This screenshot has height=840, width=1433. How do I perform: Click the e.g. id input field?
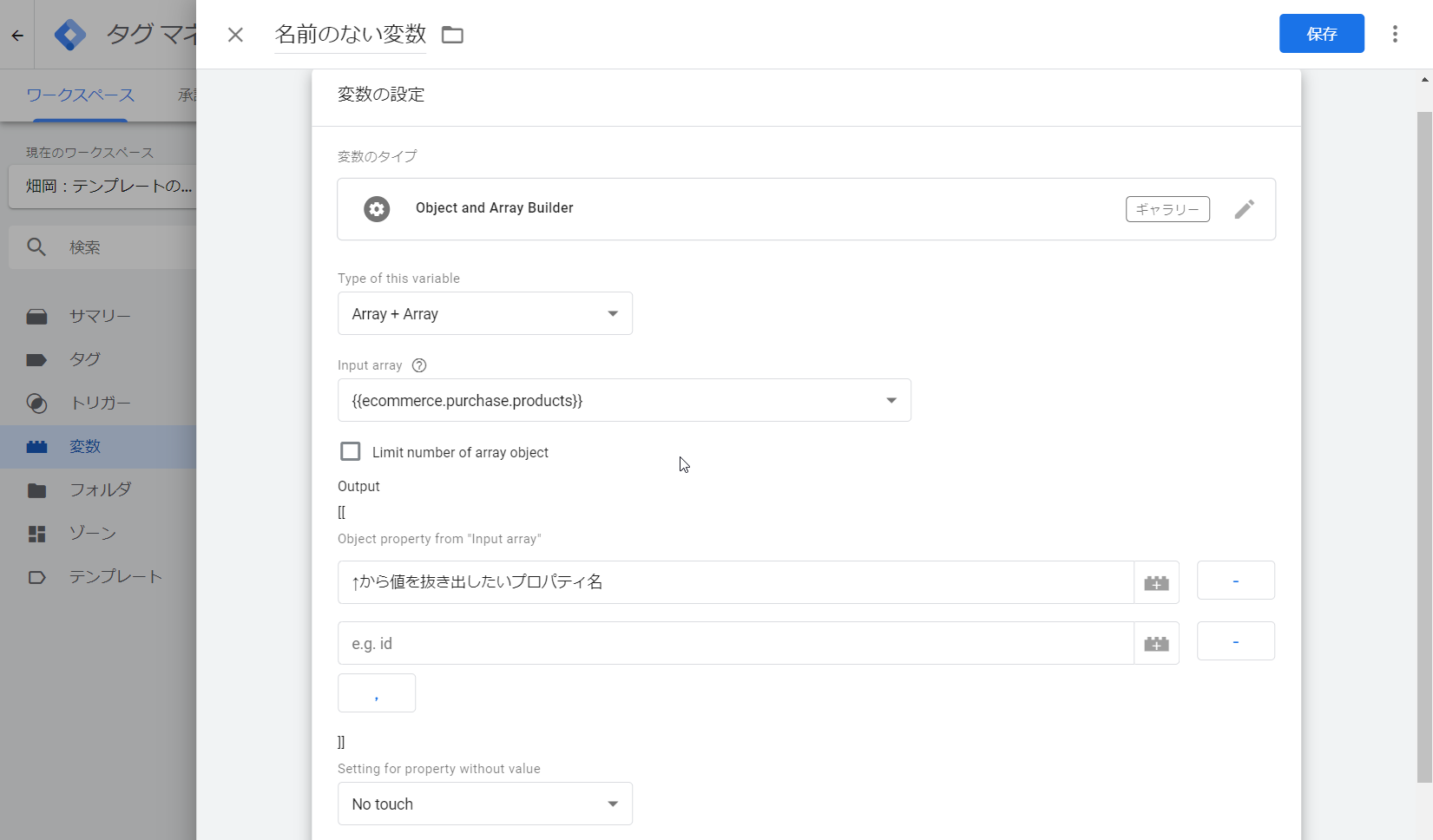[x=735, y=643]
